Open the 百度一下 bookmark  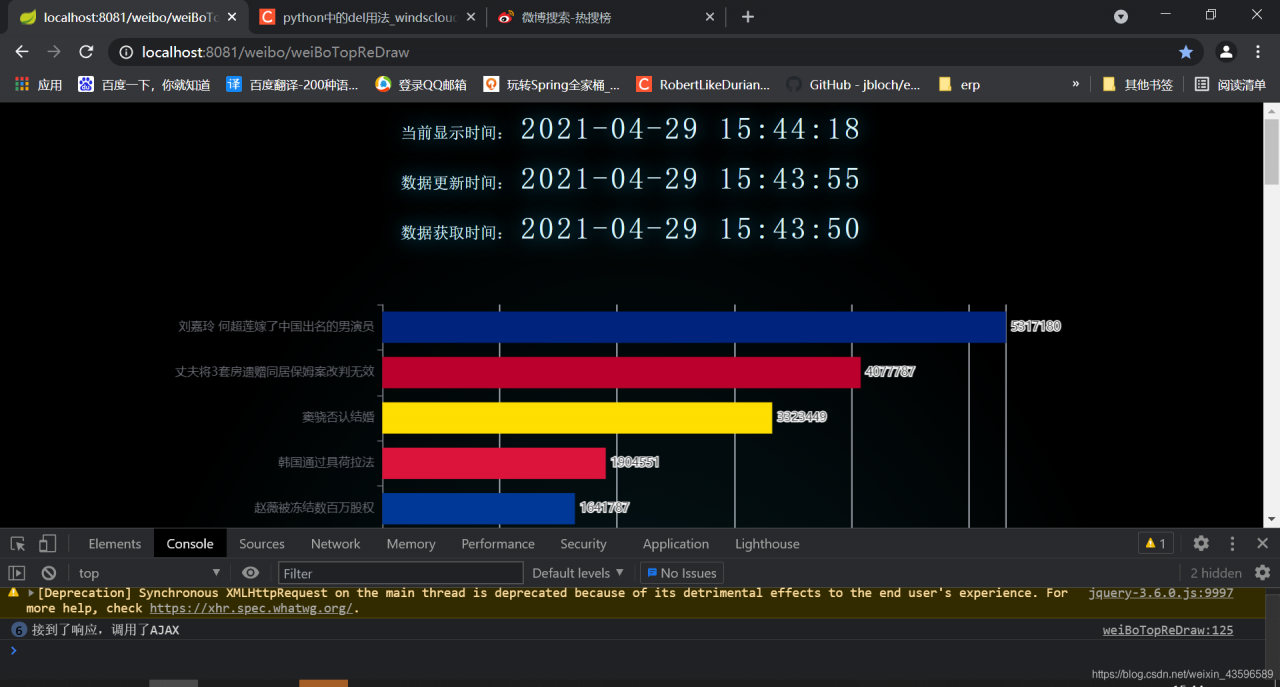point(144,85)
